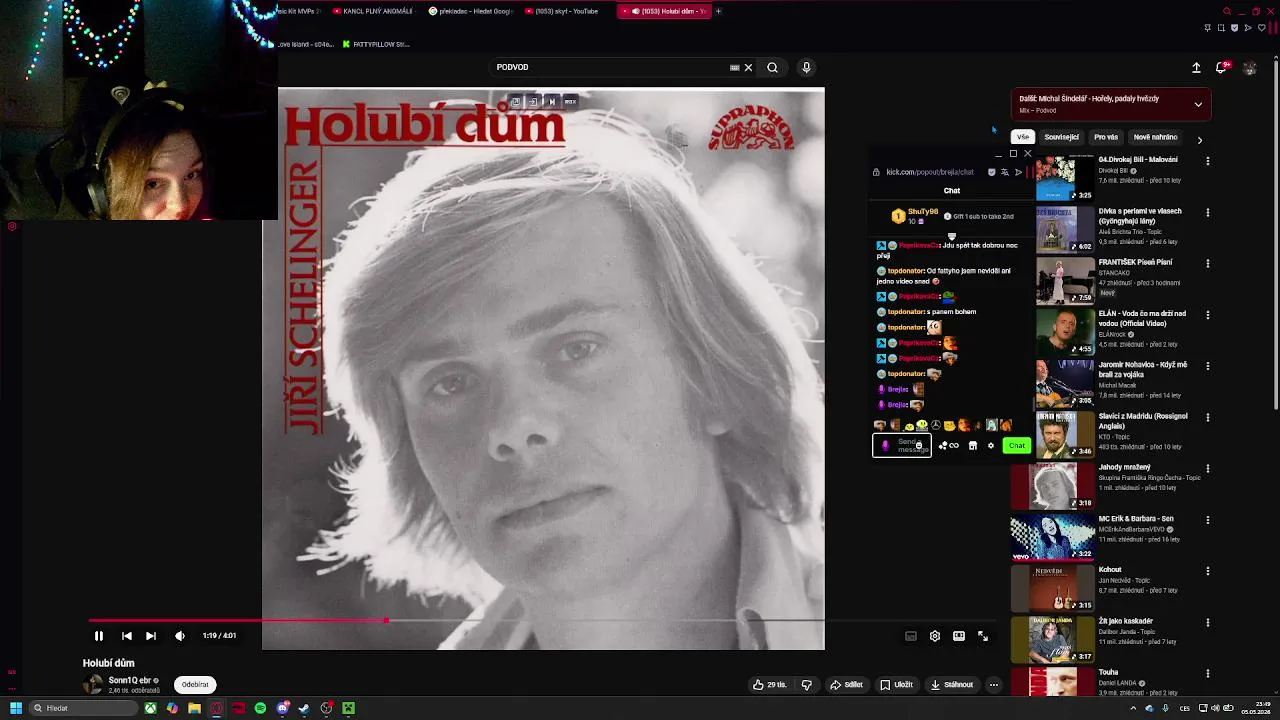Open video player settings gear
1280x720 pixels.
[x=935, y=636]
